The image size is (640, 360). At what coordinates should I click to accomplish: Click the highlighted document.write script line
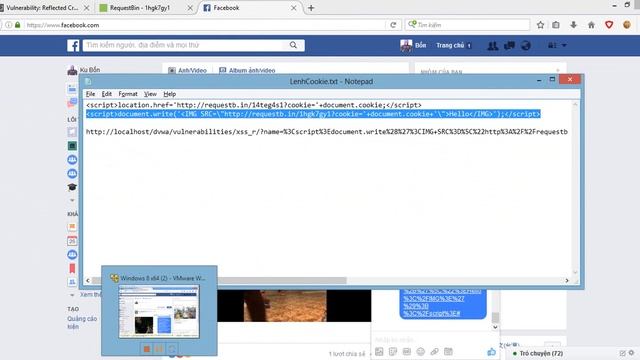pos(313,114)
